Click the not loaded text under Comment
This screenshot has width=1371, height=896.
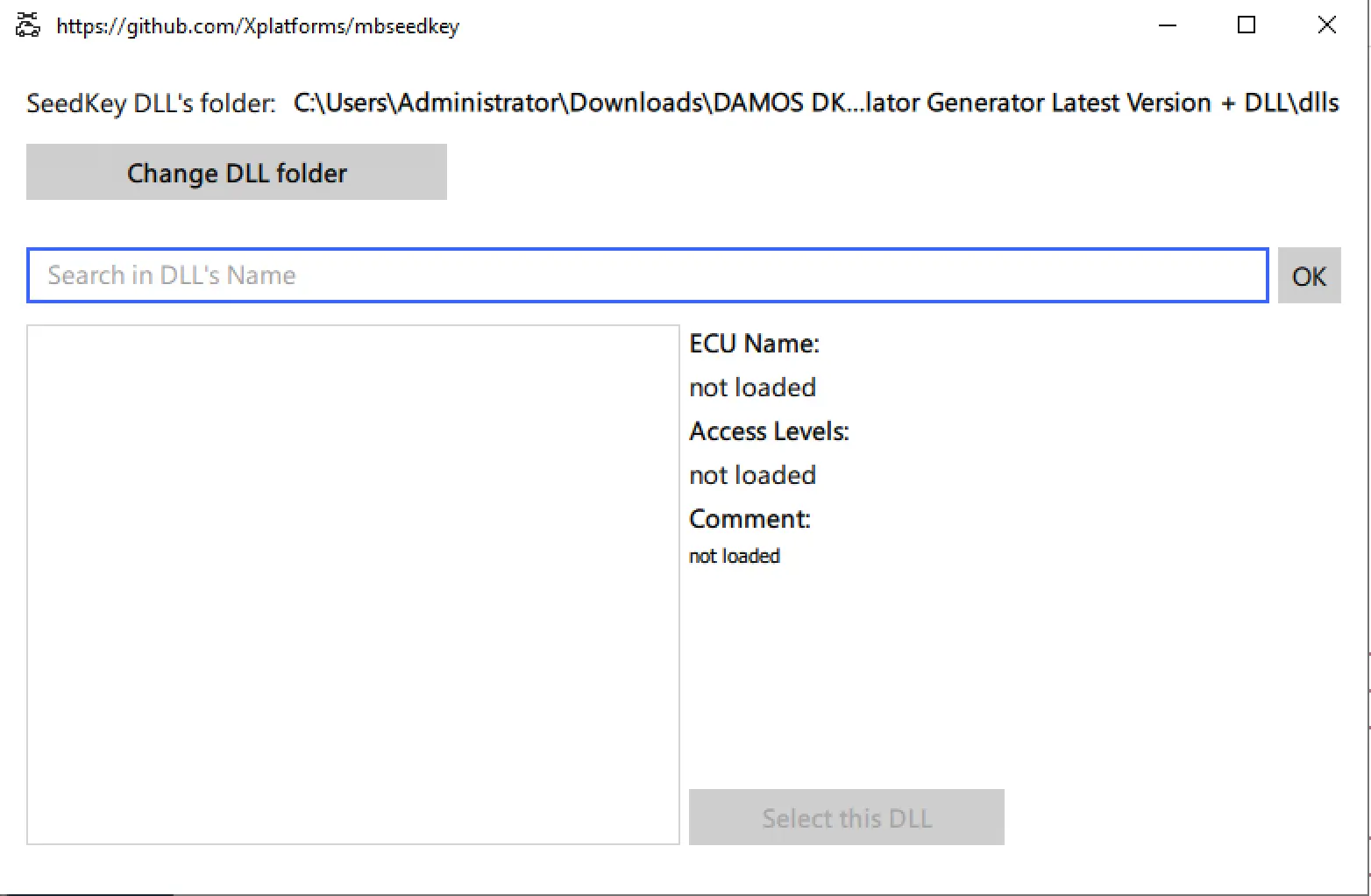(735, 555)
